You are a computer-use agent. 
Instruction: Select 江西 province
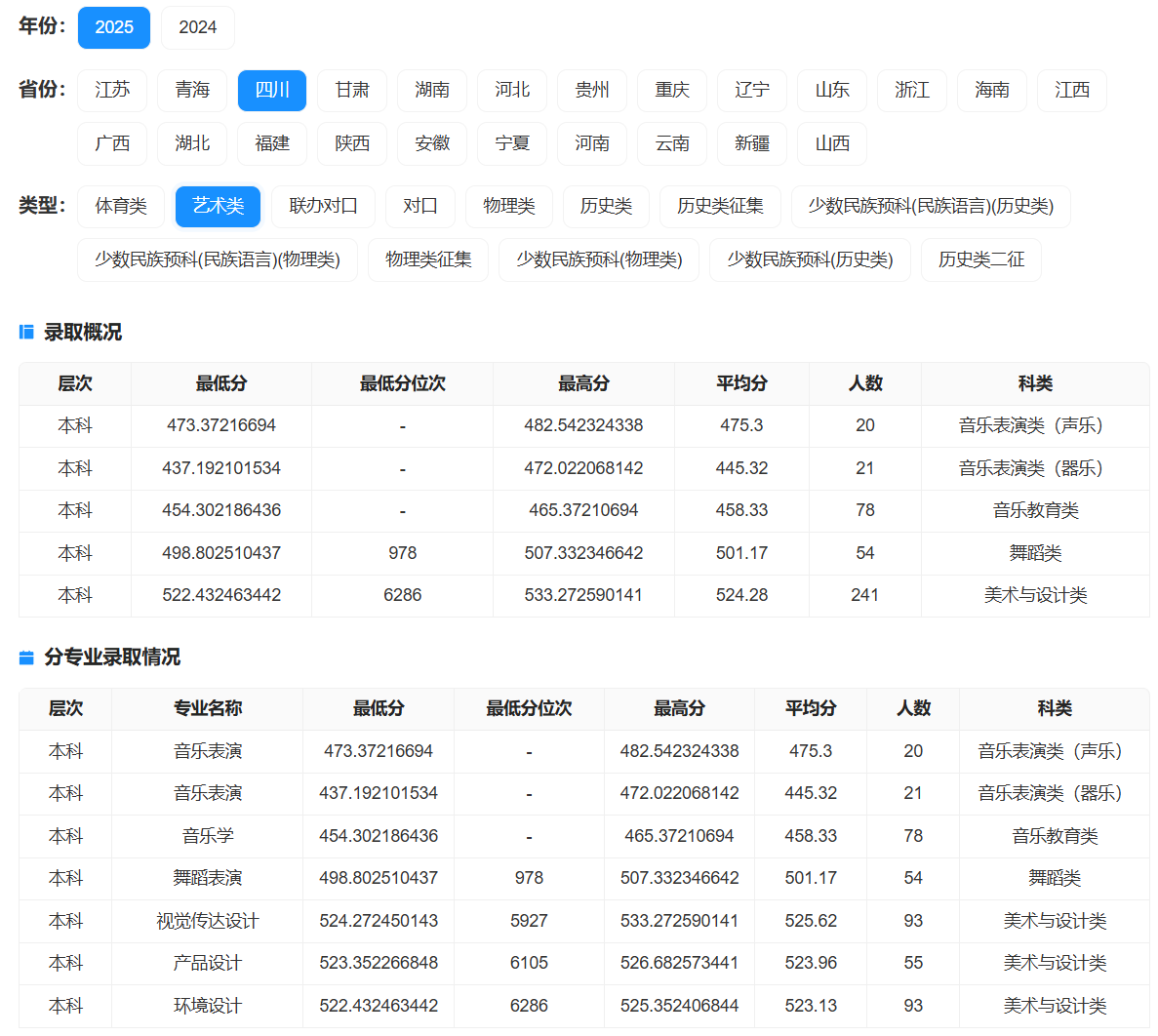pos(1072,90)
